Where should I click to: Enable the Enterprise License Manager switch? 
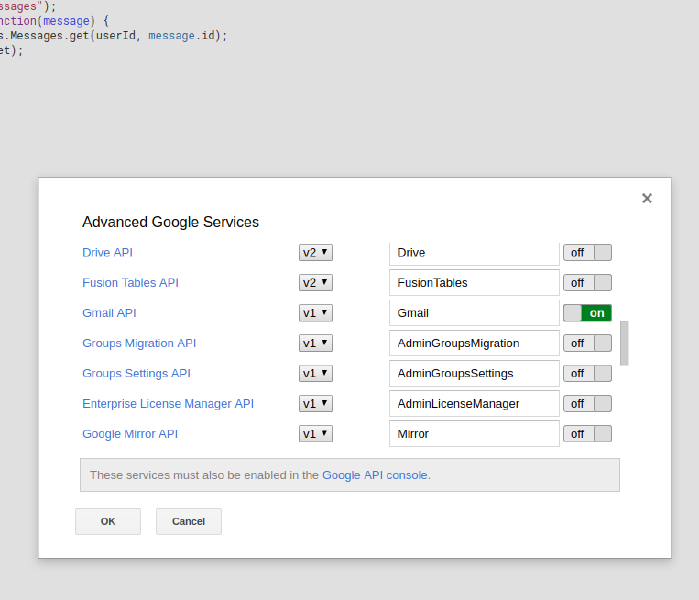click(x=587, y=403)
